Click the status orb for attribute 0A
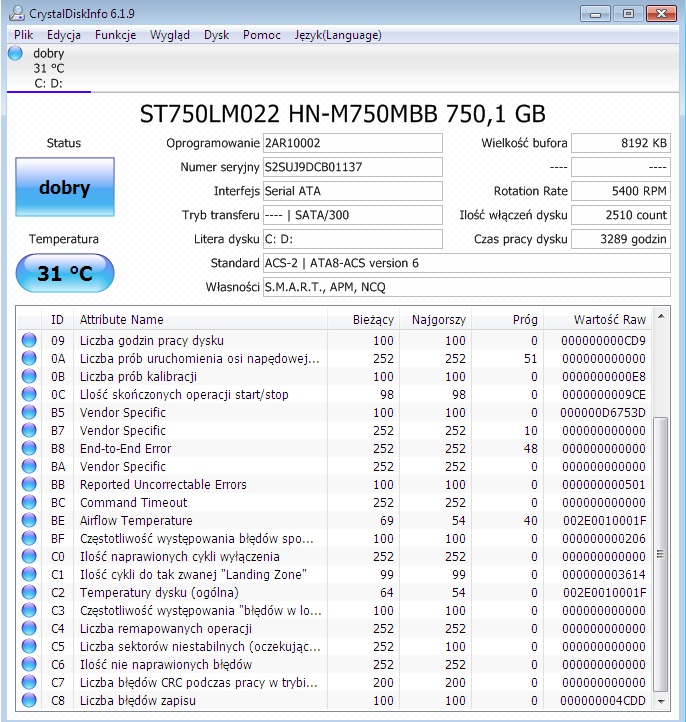This screenshot has height=722, width=686. tap(29, 358)
